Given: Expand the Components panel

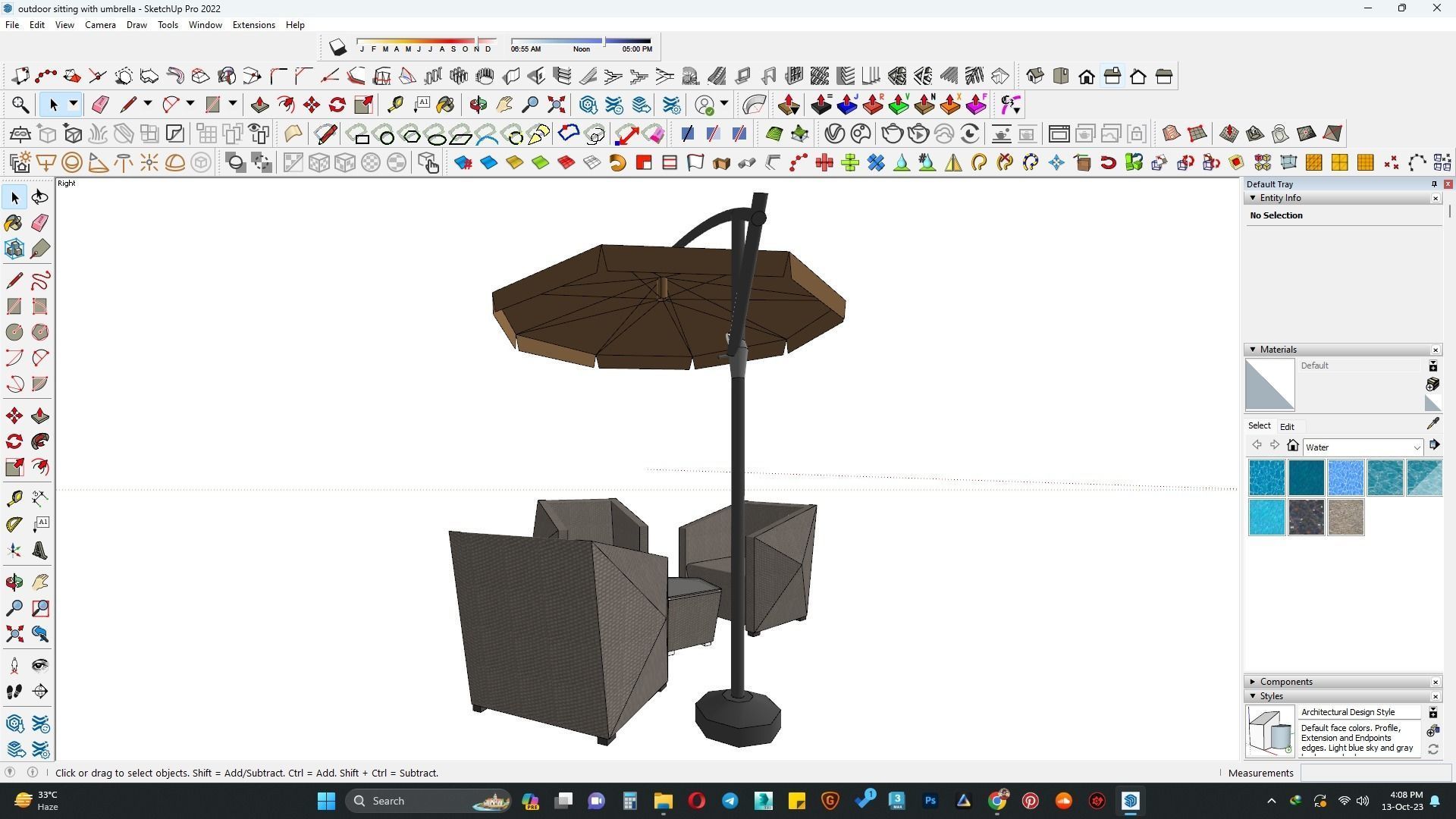Looking at the screenshot, I should tap(1253, 682).
